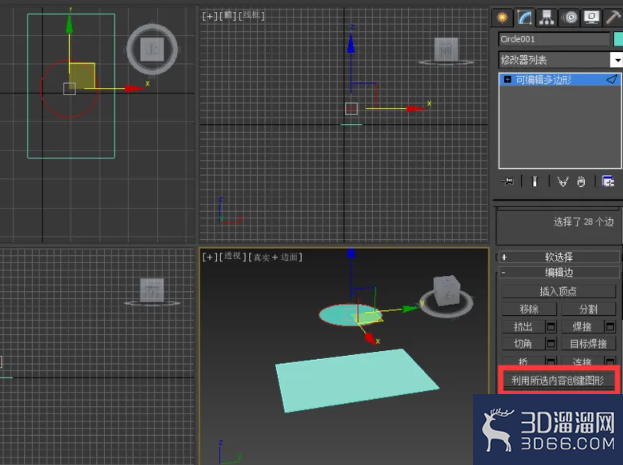The image size is (623, 465).
Task: Switch to the Modify panel tab
Action: (524, 17)
